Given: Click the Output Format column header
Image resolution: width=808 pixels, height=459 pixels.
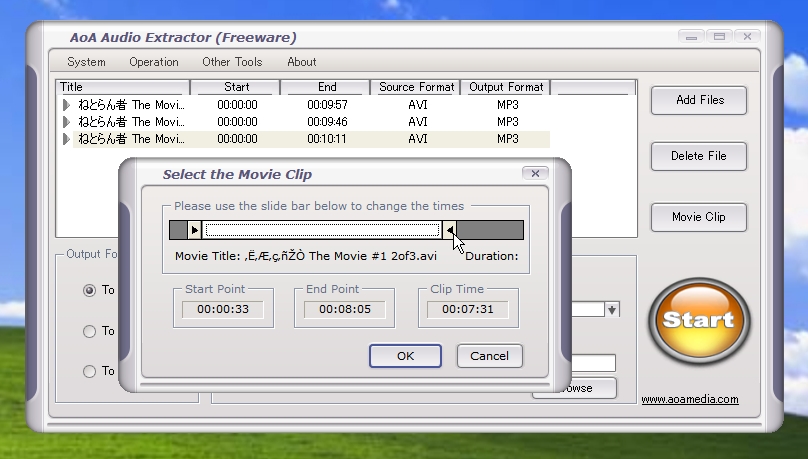Looking at the screenshot, I should (506, 87).
